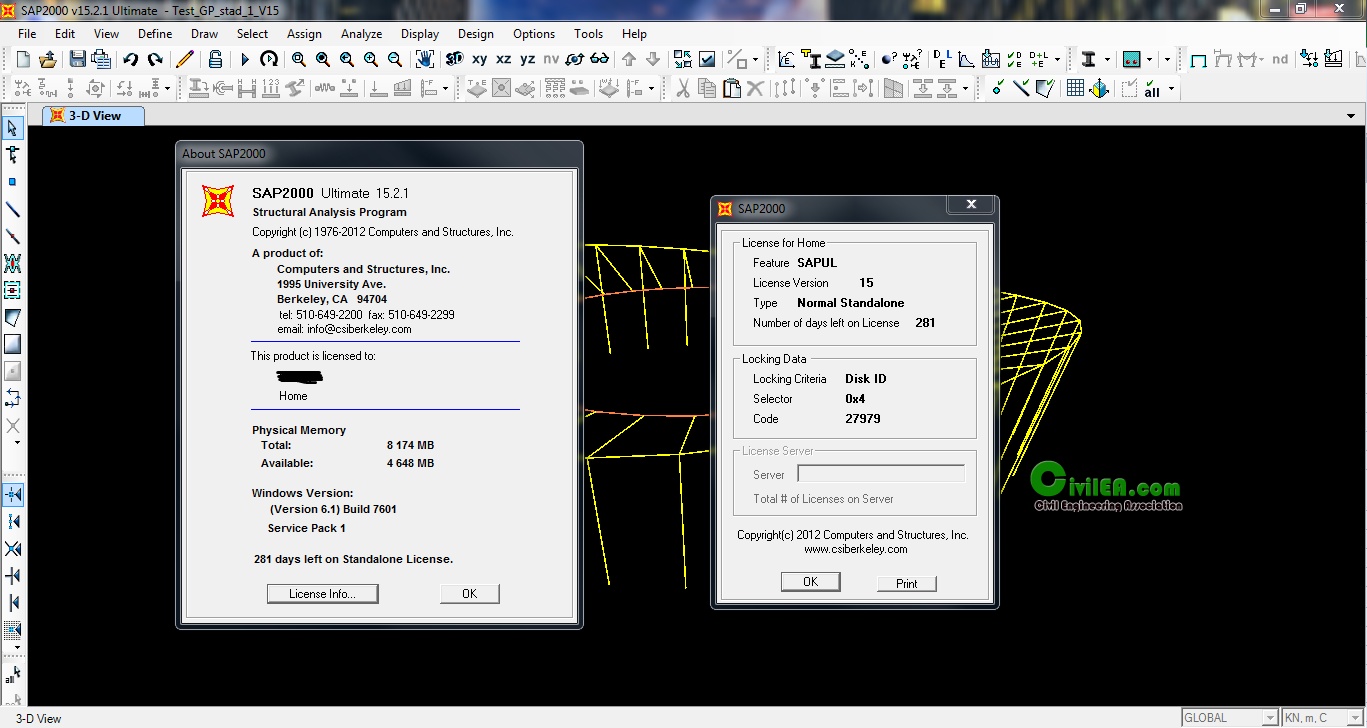1367x728 pixels.
Task: Click the Perspective Toggle glasses icon
Action: [x=599, y=60]
